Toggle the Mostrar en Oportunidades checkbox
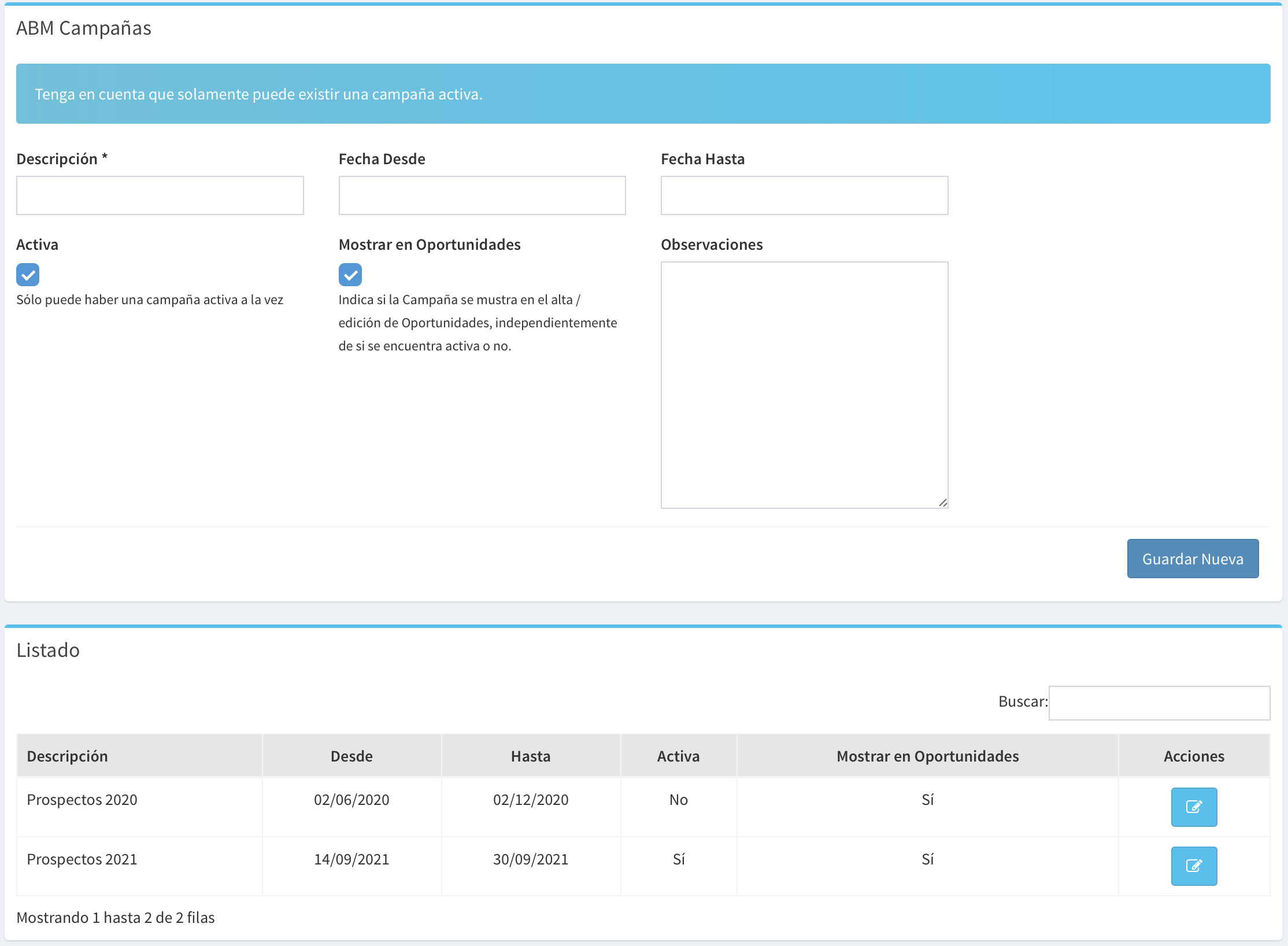Image resolution: width=1288 pixels, height=946 pixels. [350, 275]
